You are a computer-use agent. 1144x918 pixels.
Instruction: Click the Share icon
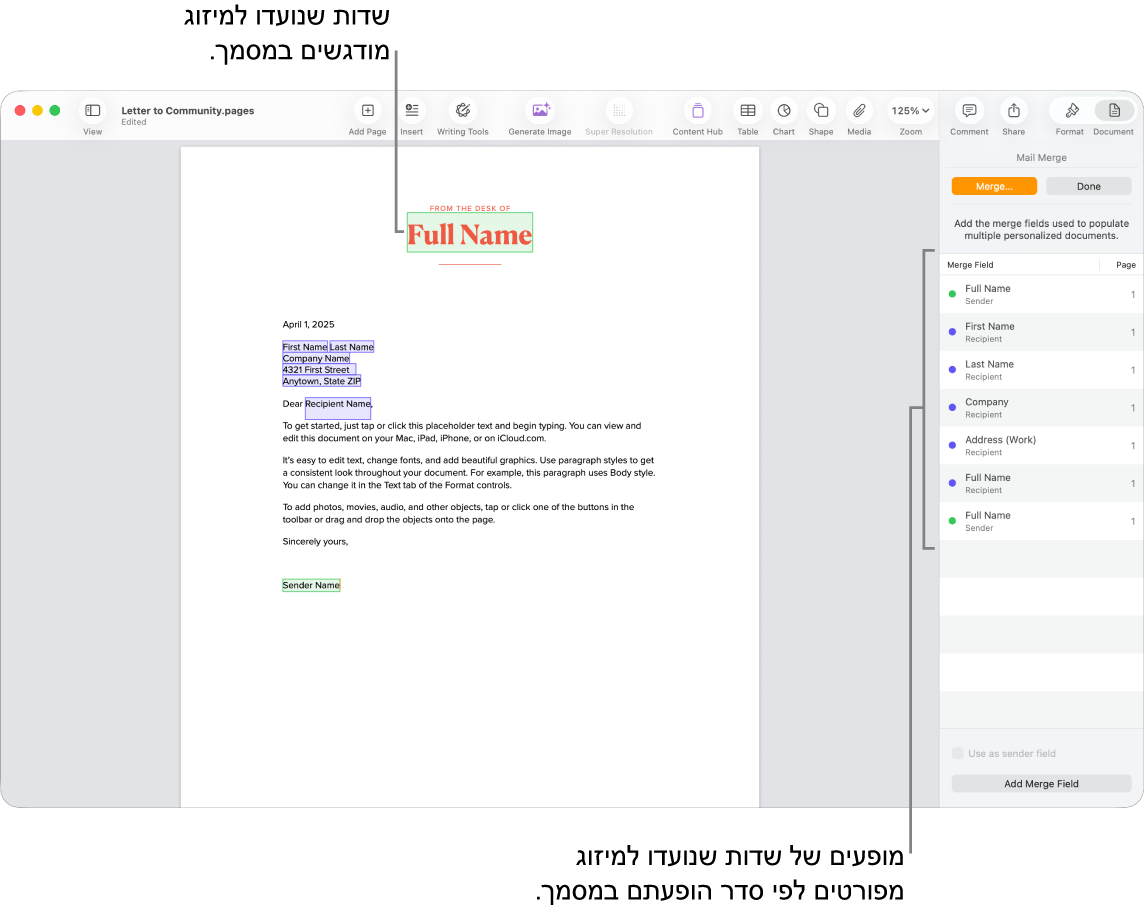(x=1013, y=111)
